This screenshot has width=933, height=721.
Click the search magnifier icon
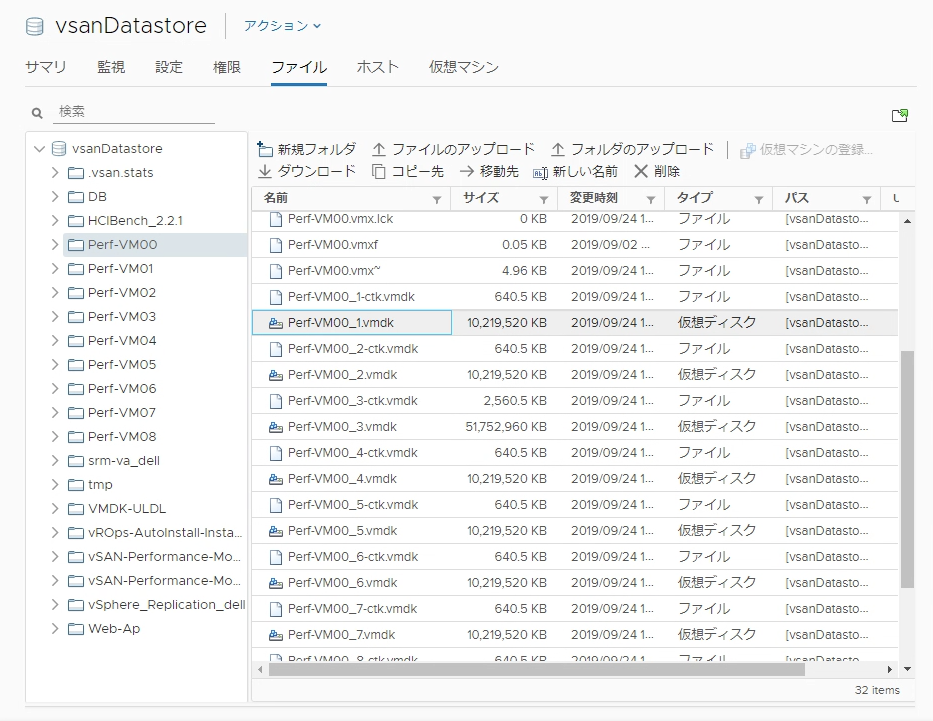click(x=37, y=112)
